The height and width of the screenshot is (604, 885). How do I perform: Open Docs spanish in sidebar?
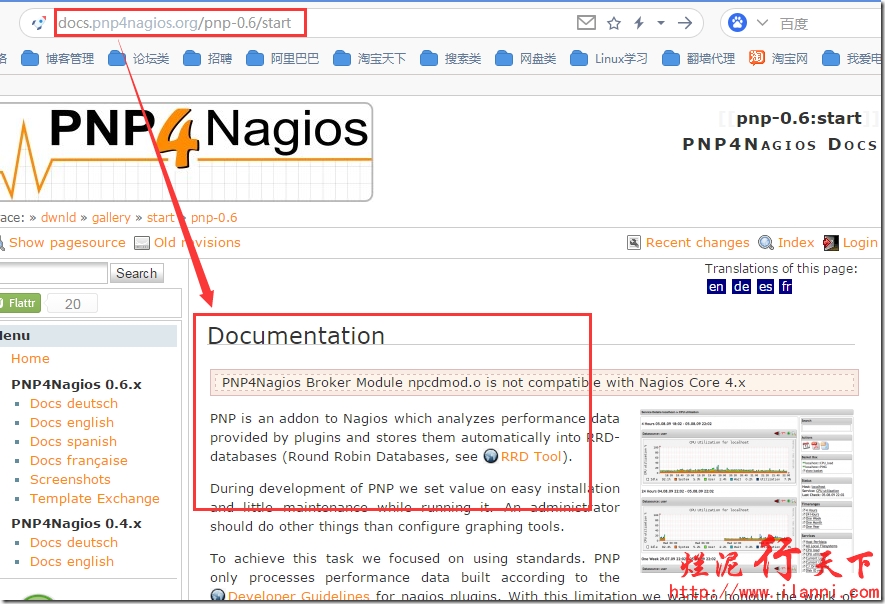click(x=73, y=441)
